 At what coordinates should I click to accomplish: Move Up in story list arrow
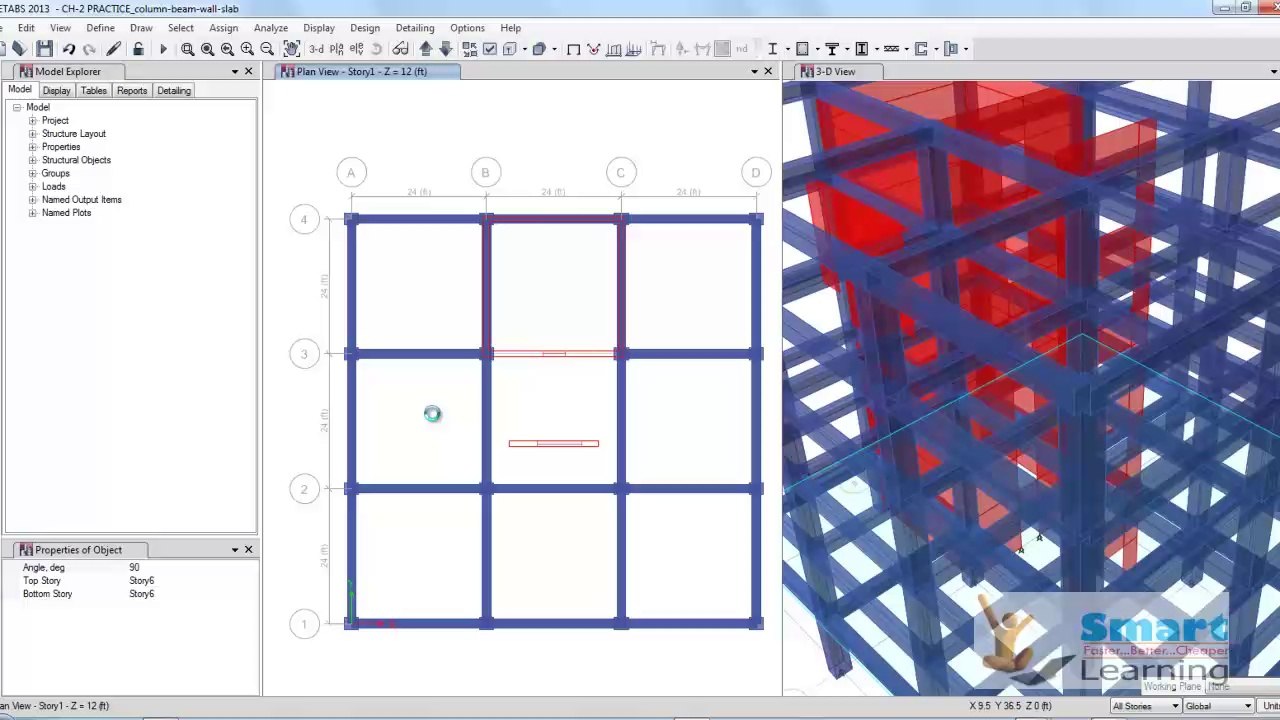click(x=425, y=49)
